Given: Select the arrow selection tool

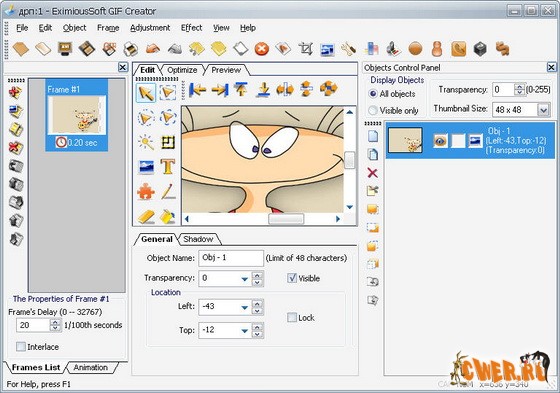Looking at the screenshot, I should point(146,93).
